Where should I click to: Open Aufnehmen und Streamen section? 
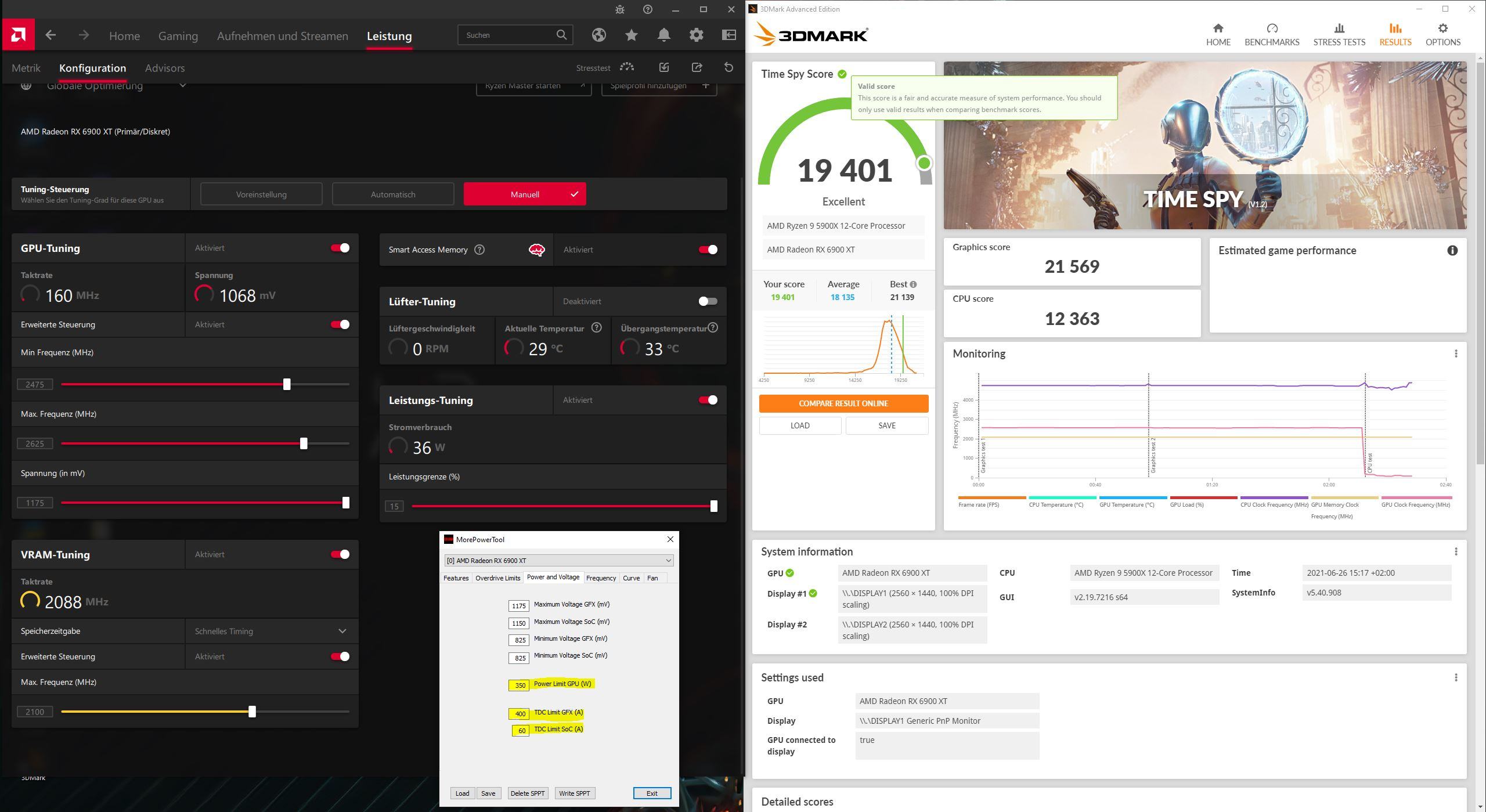tap(283, 36)
